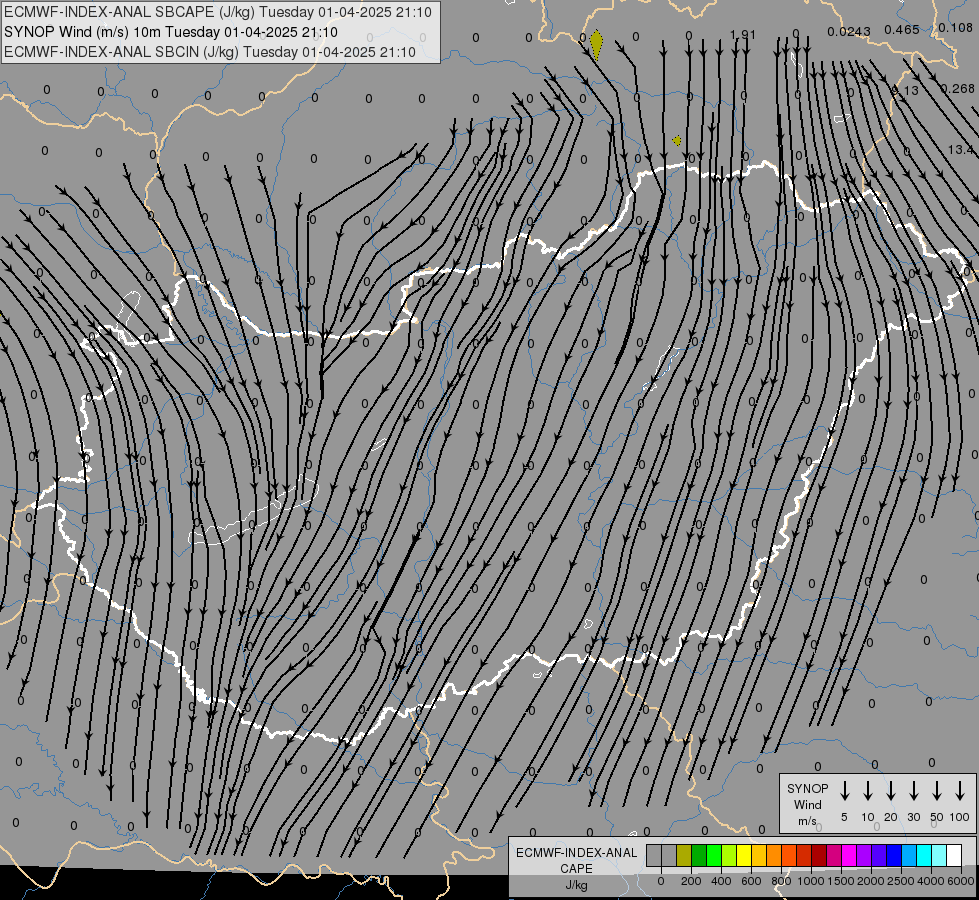Image resolution: width=979 pixels, height=900 pixels.
Task: Pick the white CAPE legend swatch
Action: click(955, 855)
